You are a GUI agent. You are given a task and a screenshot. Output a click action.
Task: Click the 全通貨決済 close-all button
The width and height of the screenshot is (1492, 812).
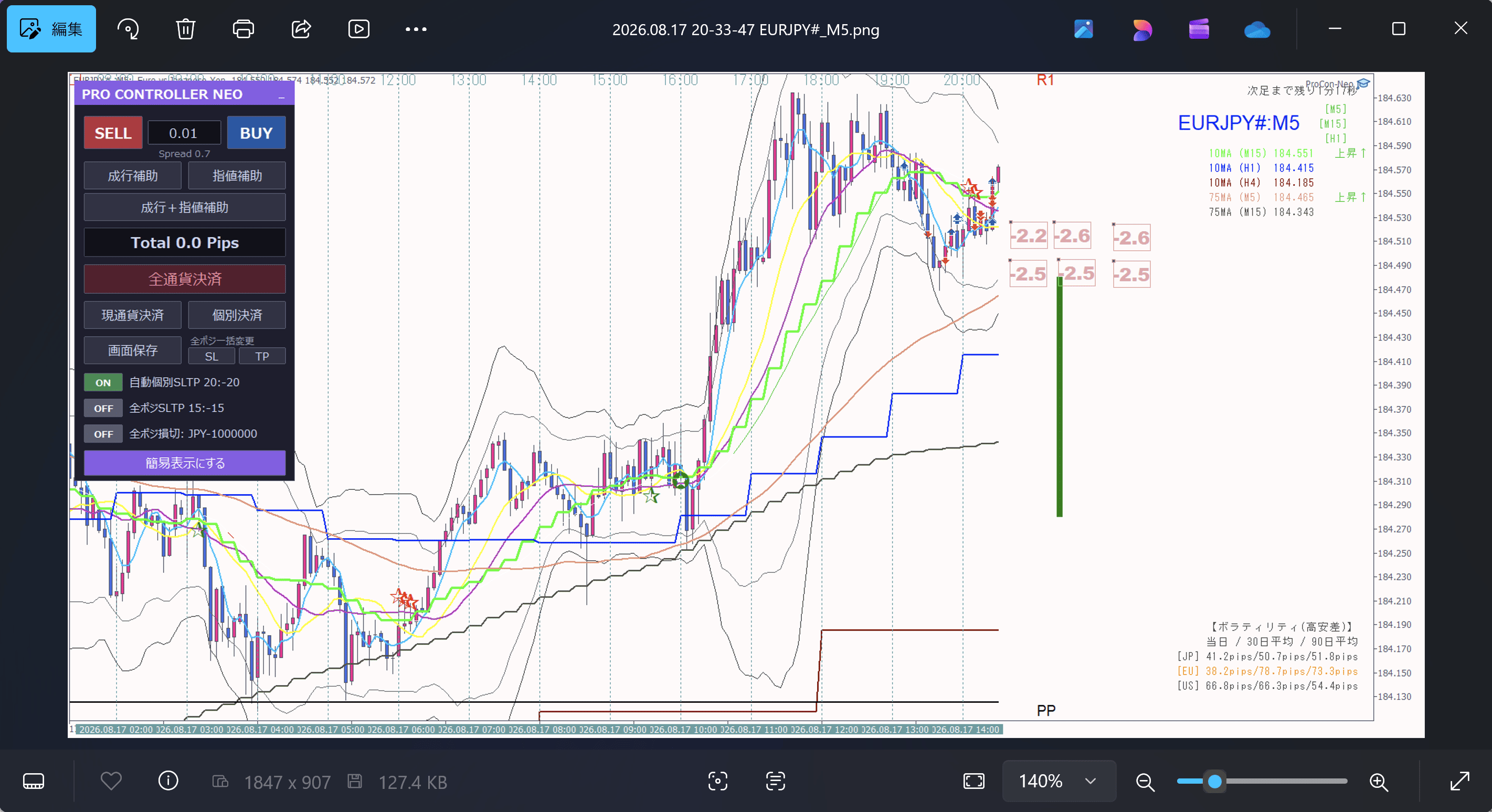(185, 279)
